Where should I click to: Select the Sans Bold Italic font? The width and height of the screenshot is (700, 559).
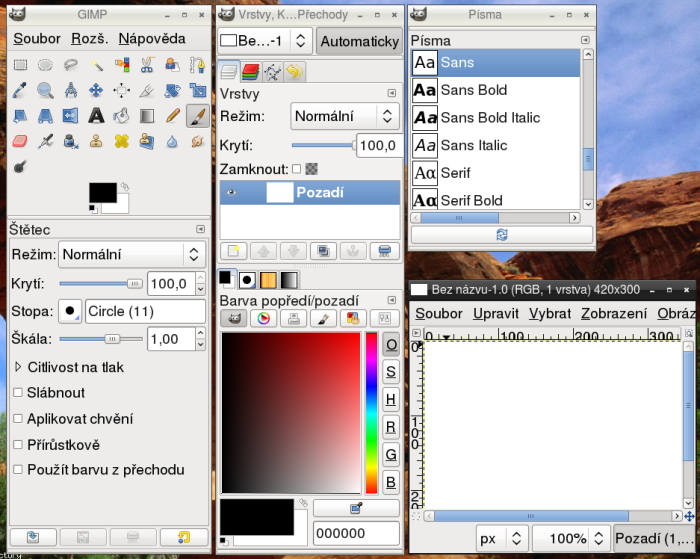[x=490, y=117]
